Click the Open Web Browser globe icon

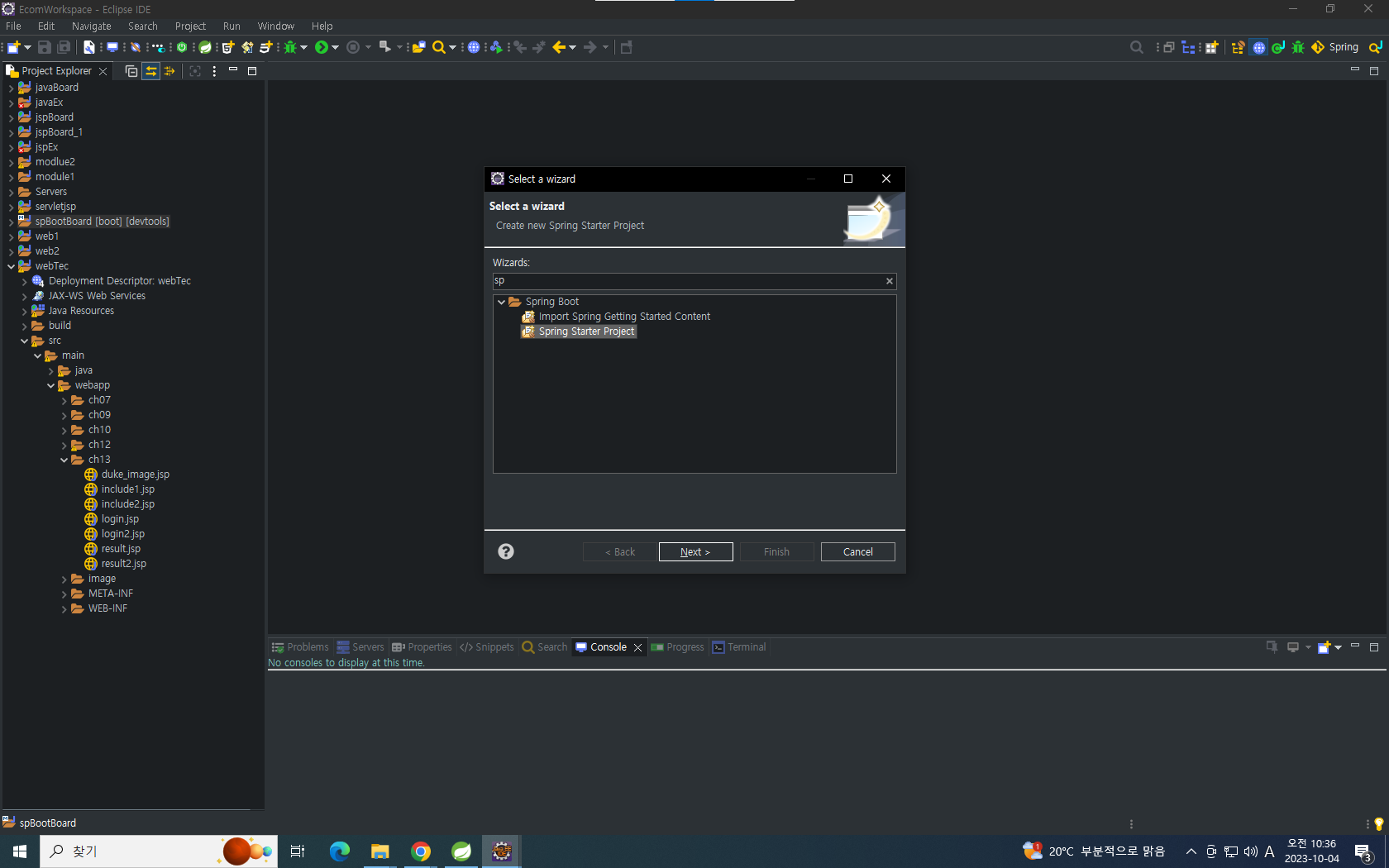coord(474,47)
